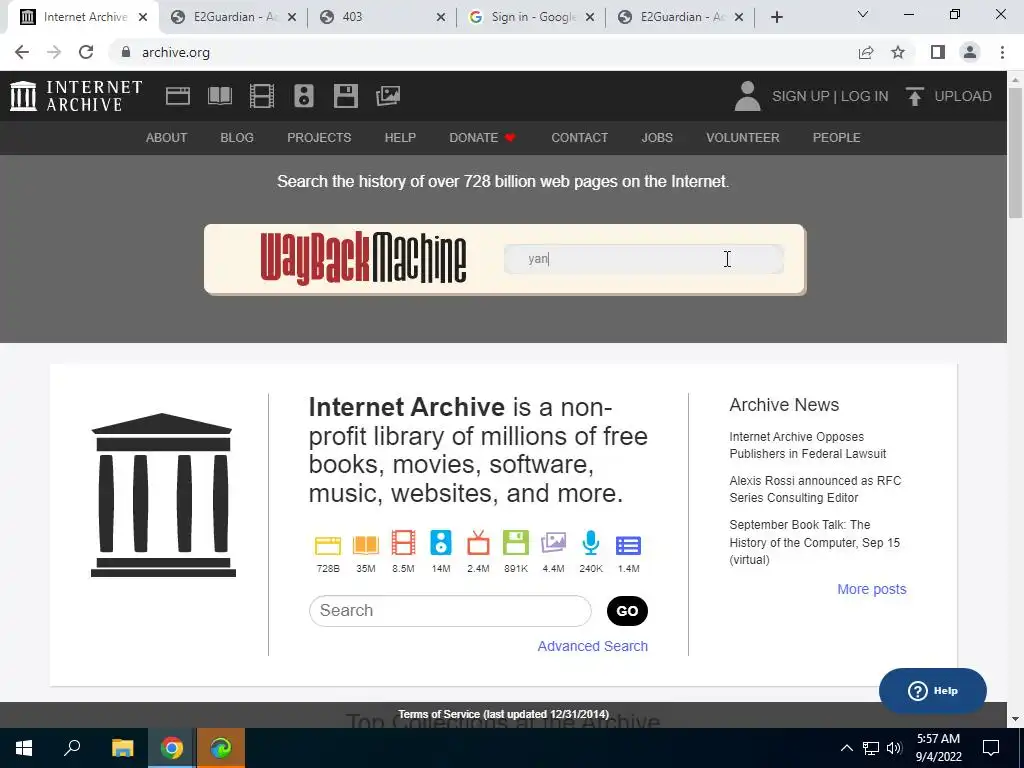
Task: Click the UPLOAD link text
Action: (x=963, y=96)
